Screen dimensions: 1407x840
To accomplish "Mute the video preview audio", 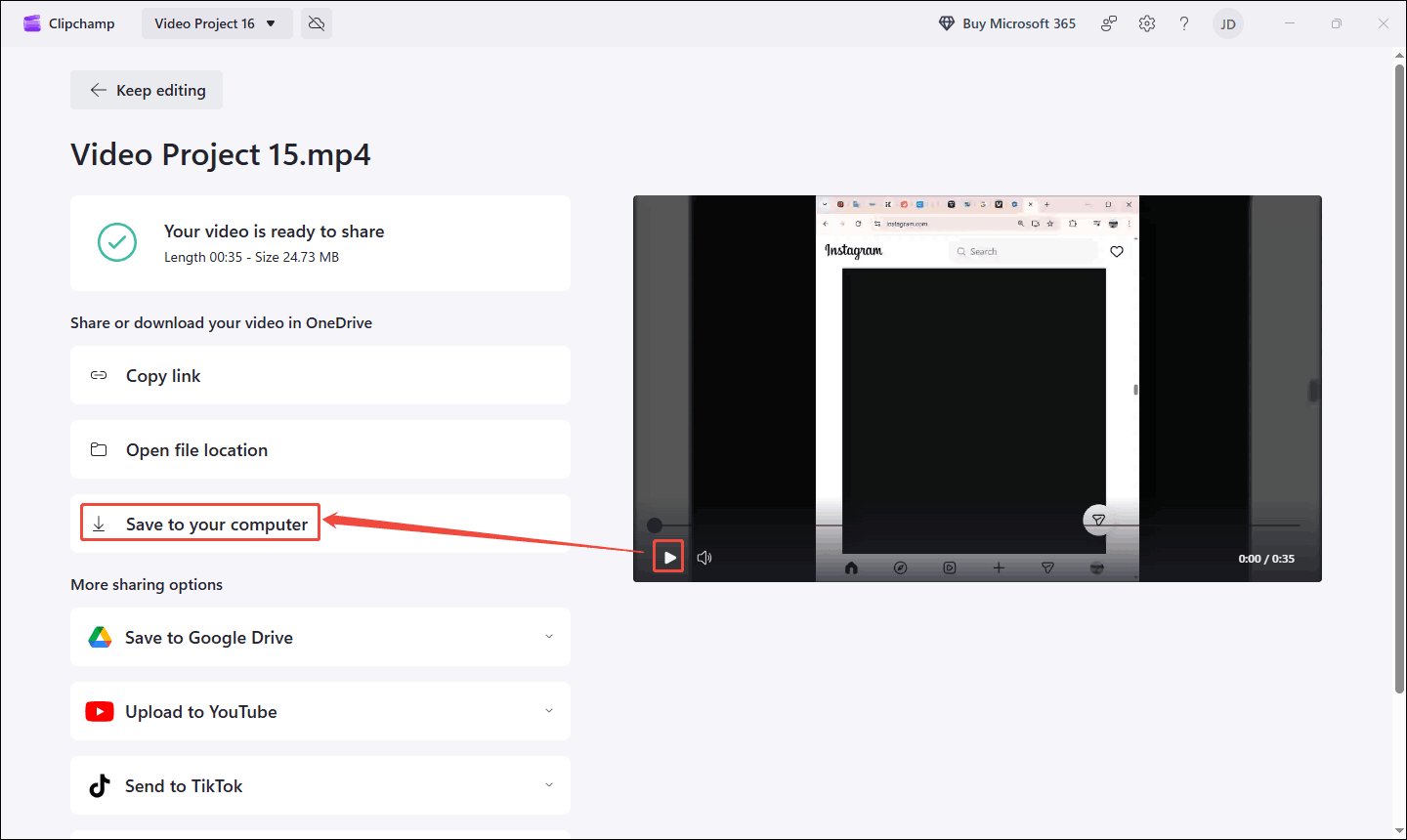I will click(x=704, y=557).
